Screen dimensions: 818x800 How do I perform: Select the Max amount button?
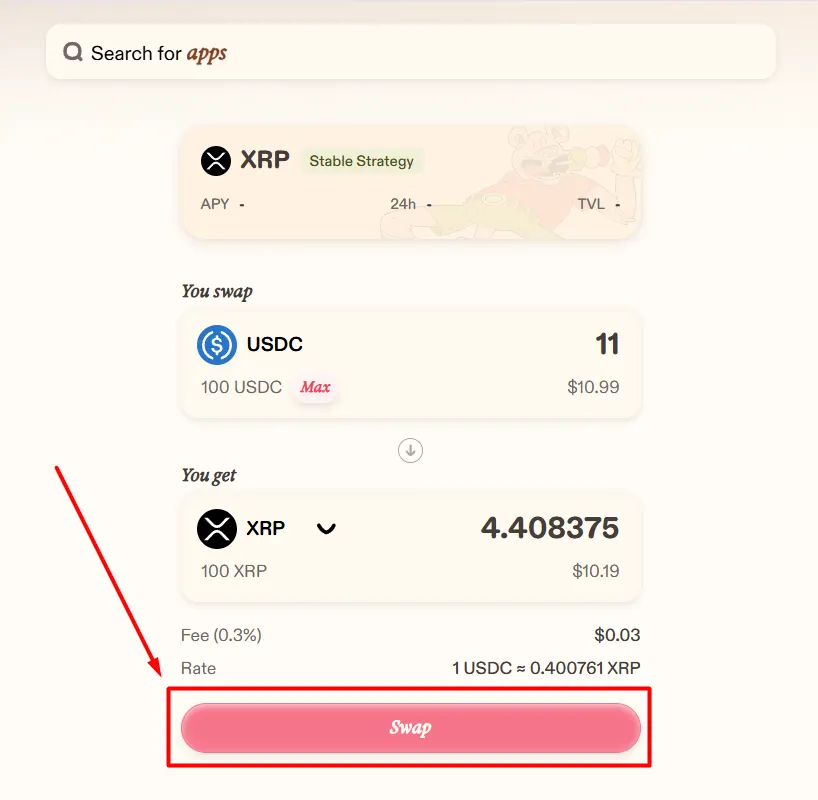click(315, 387)
